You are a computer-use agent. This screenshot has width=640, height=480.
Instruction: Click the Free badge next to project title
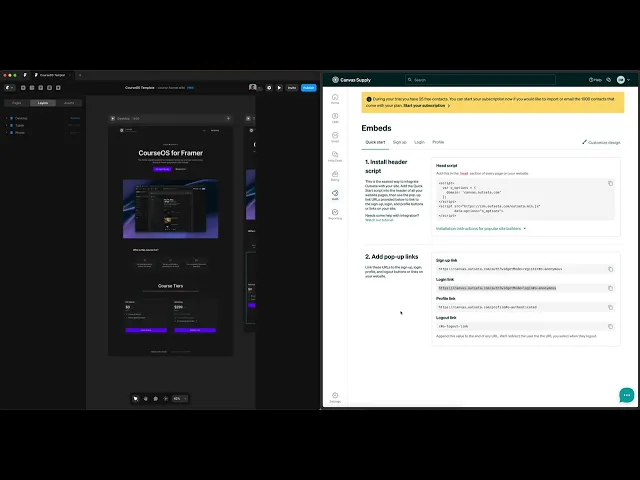(x=190, y=88)
